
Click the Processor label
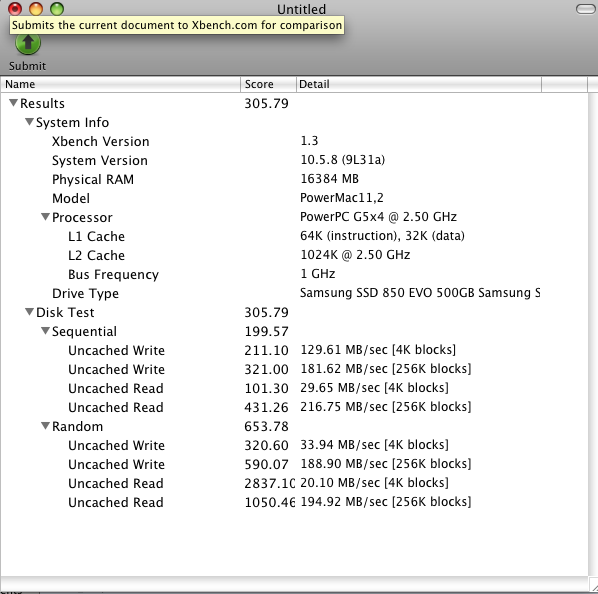pos(82,217)
